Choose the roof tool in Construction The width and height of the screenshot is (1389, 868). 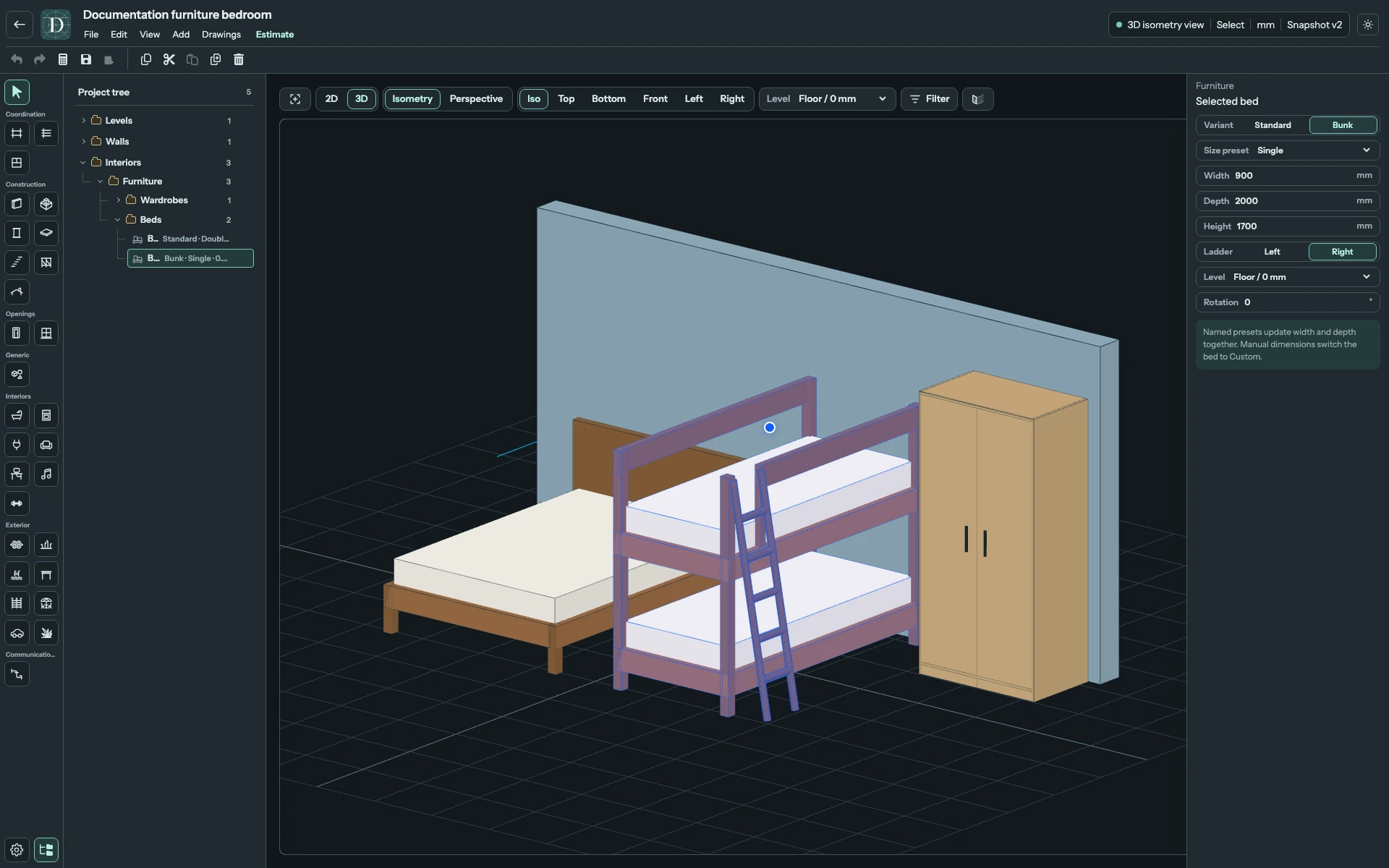pyautogui.click(x=17, y=292)
